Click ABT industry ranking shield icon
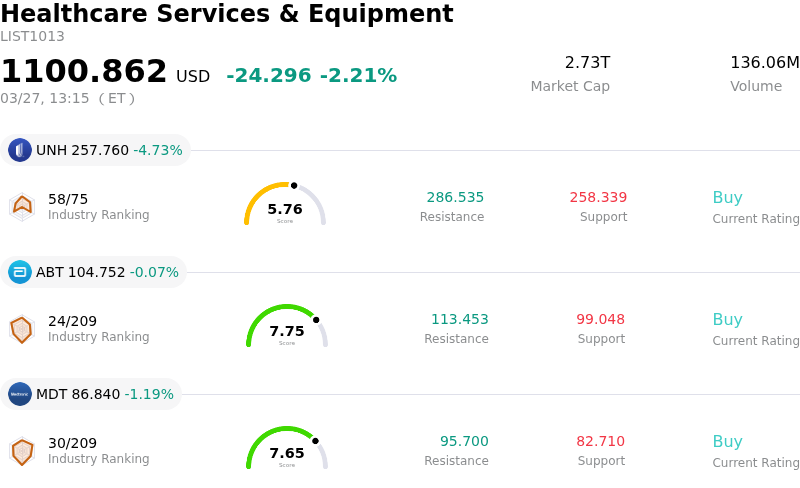Image resolution: width=800 pixels, height=488 pixels. [x=22, y=329]
